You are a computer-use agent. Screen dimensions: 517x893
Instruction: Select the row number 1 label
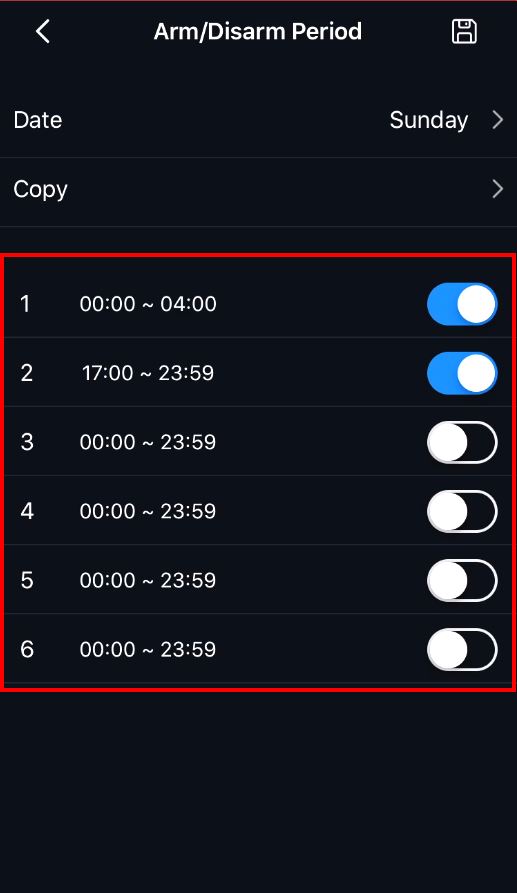25,304
